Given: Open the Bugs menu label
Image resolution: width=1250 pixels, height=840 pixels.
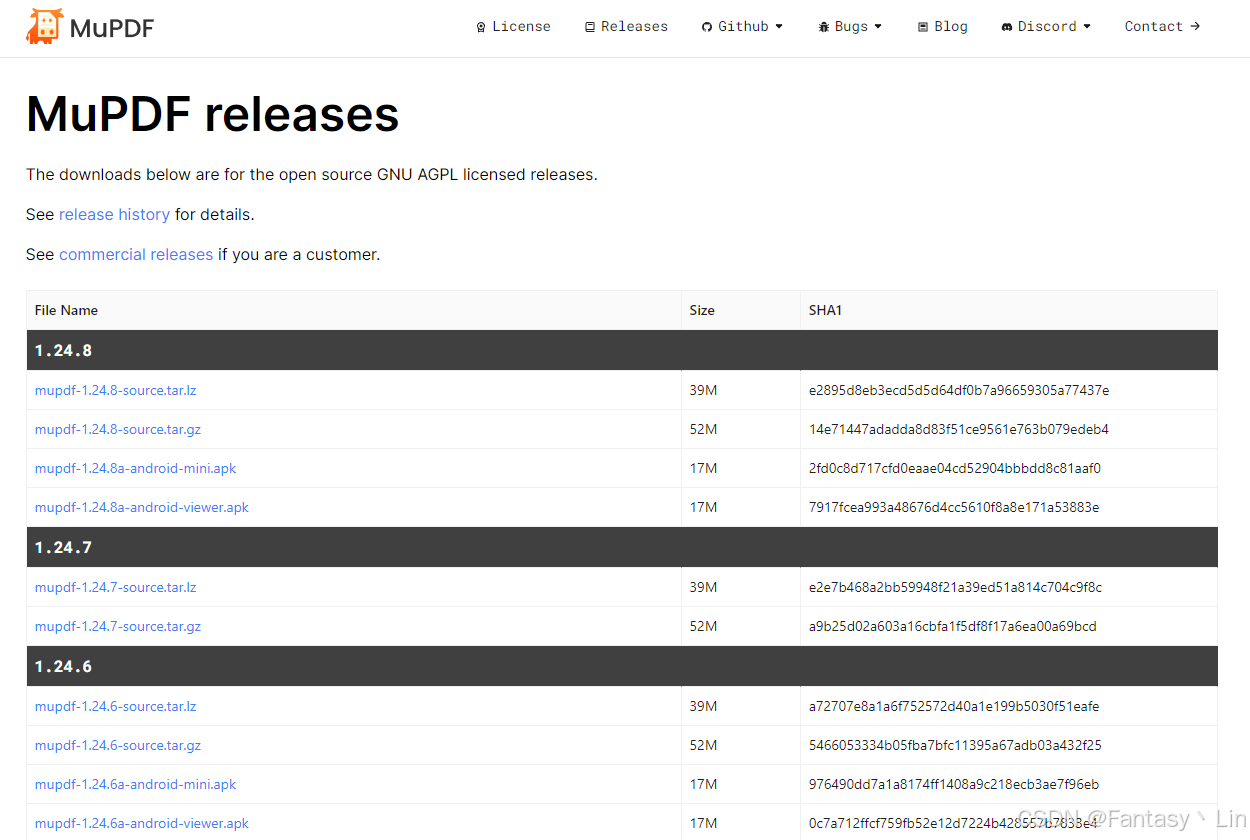Looking at the screenshot, I should coord(851,27).
